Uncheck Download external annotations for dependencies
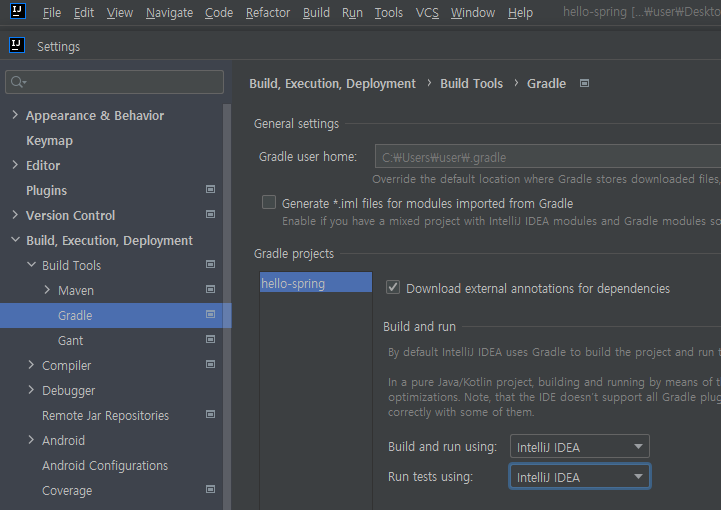The height and width of the screenshot is (510, 721). (x=393, y=287)
